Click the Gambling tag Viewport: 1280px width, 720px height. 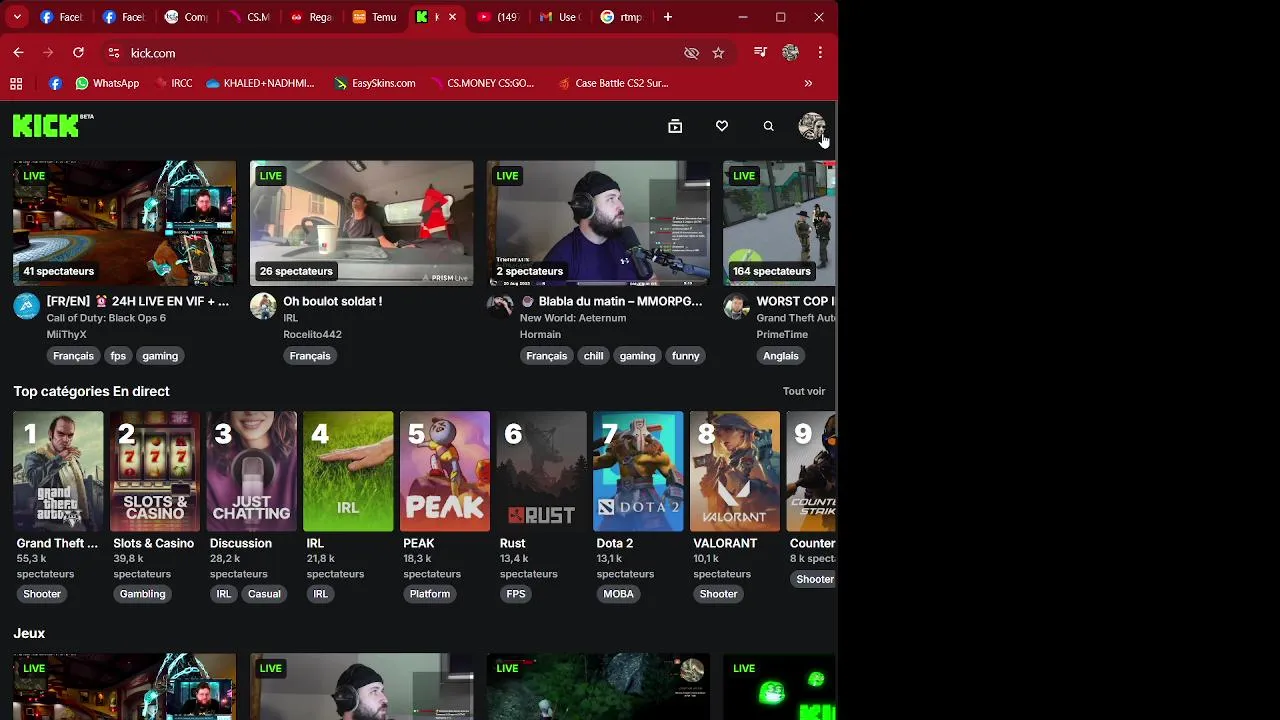coord(143,594)
